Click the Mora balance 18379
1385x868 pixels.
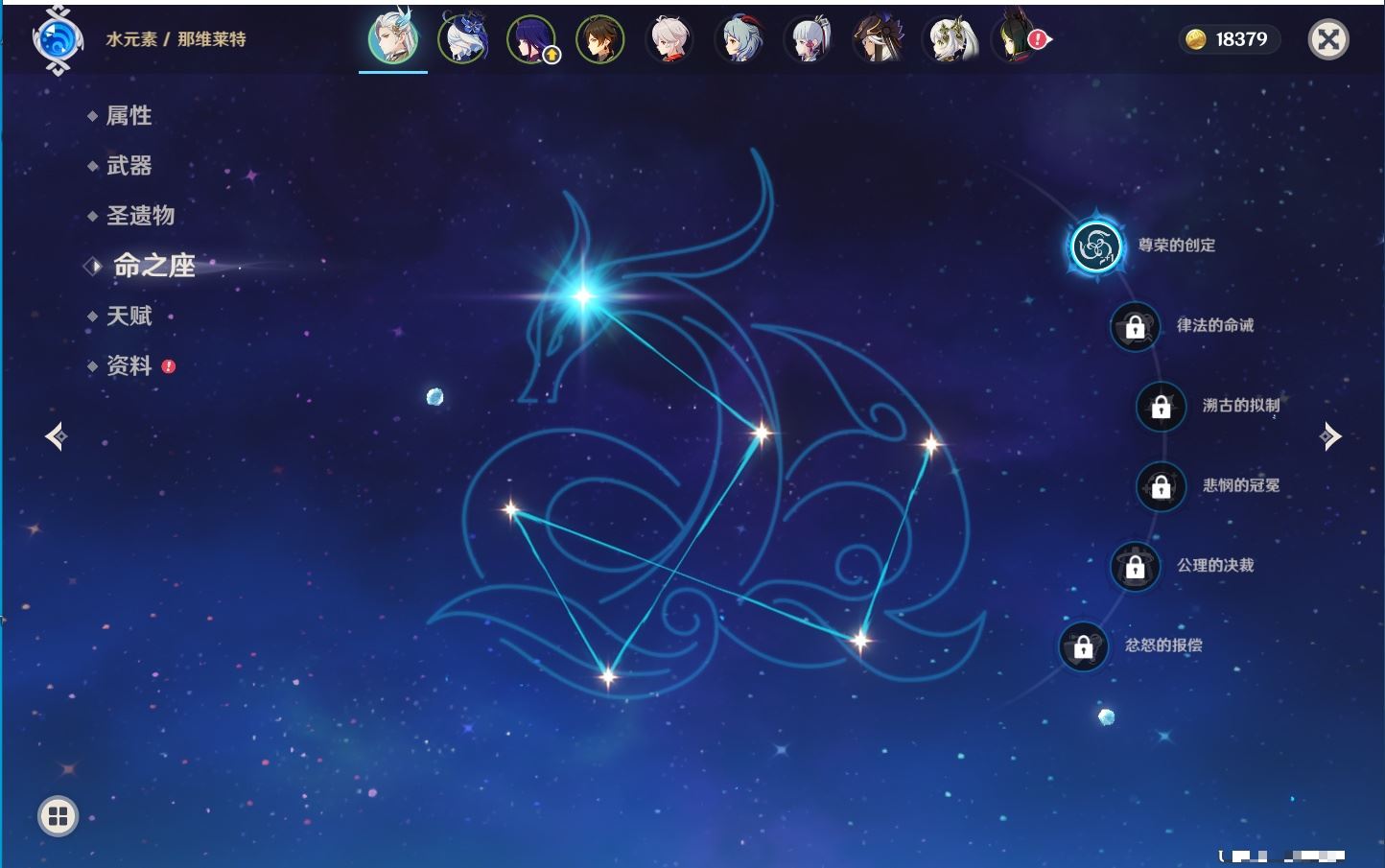(1229, 39)
